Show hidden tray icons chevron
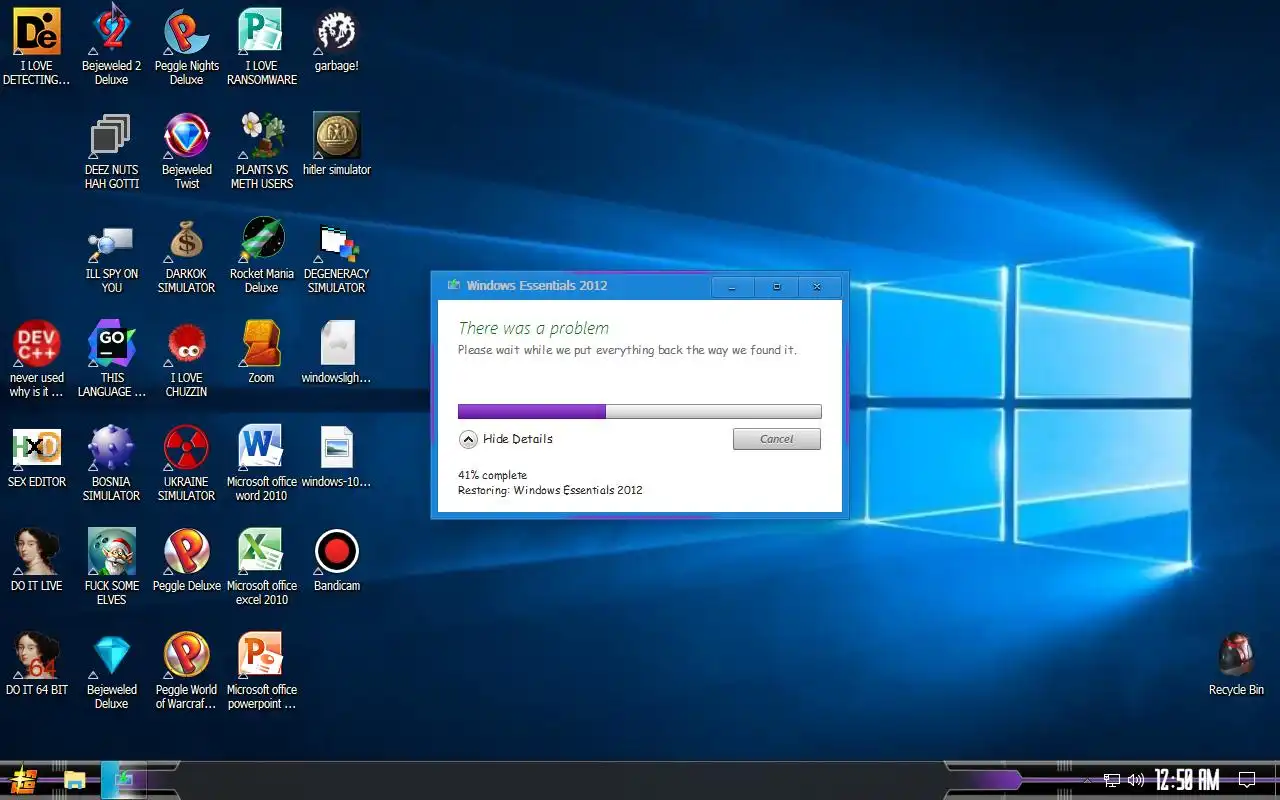 coord(1087,780)
